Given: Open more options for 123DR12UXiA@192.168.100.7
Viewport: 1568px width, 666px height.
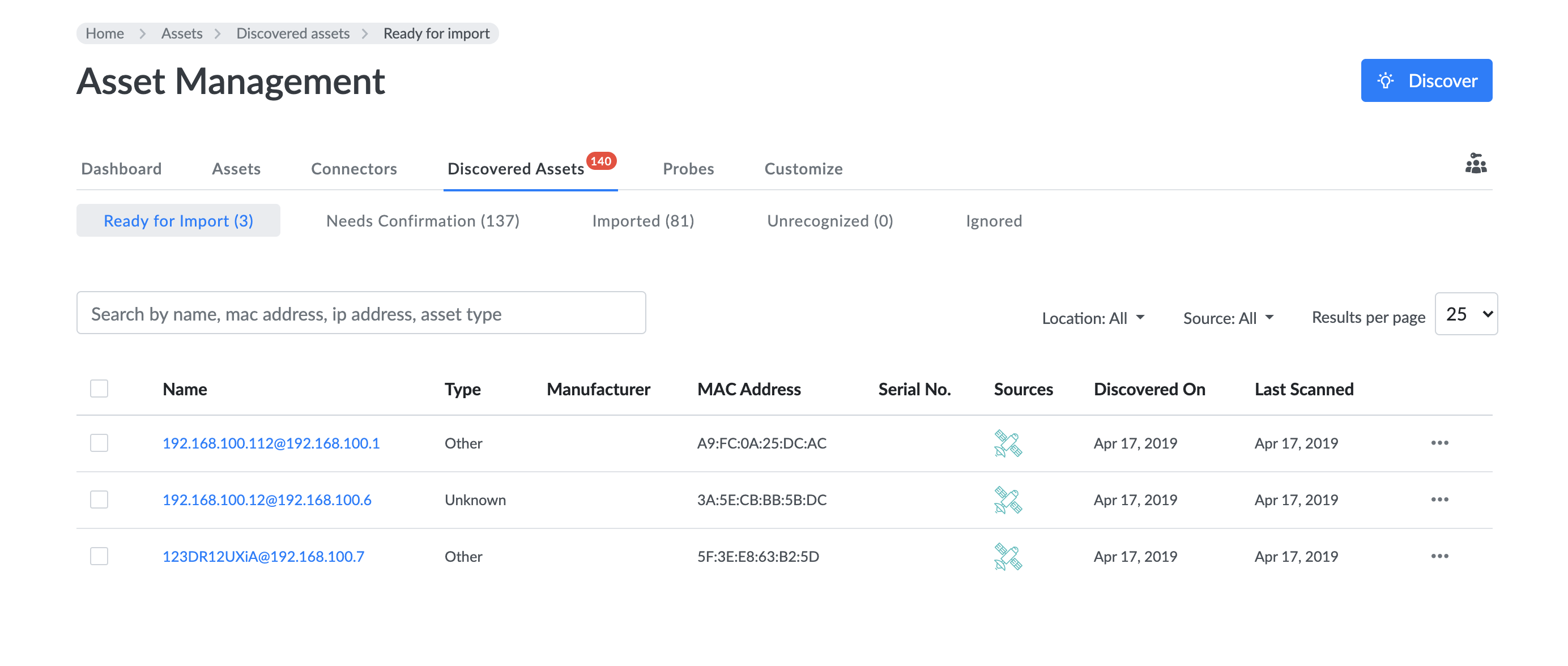Looking at the screenshot, I should pos(1439,556).
